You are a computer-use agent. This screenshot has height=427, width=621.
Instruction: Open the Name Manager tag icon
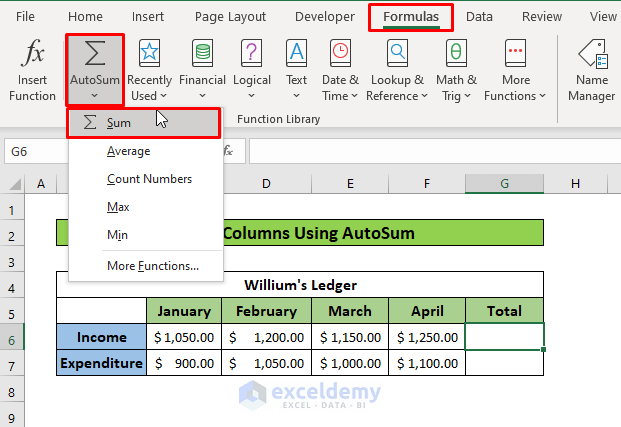pos(592,53)
